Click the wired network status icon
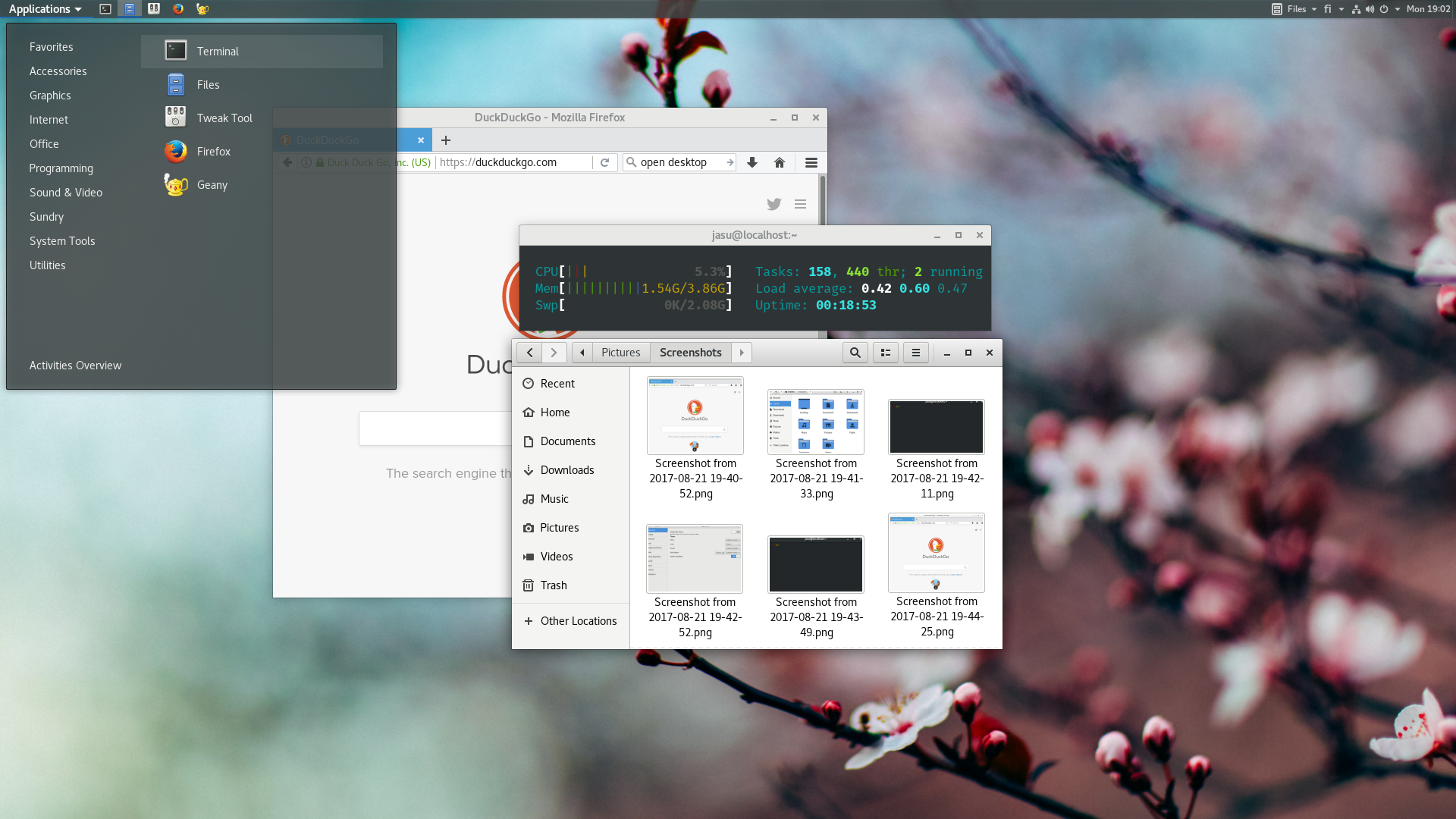 (x=1356, y=9)
